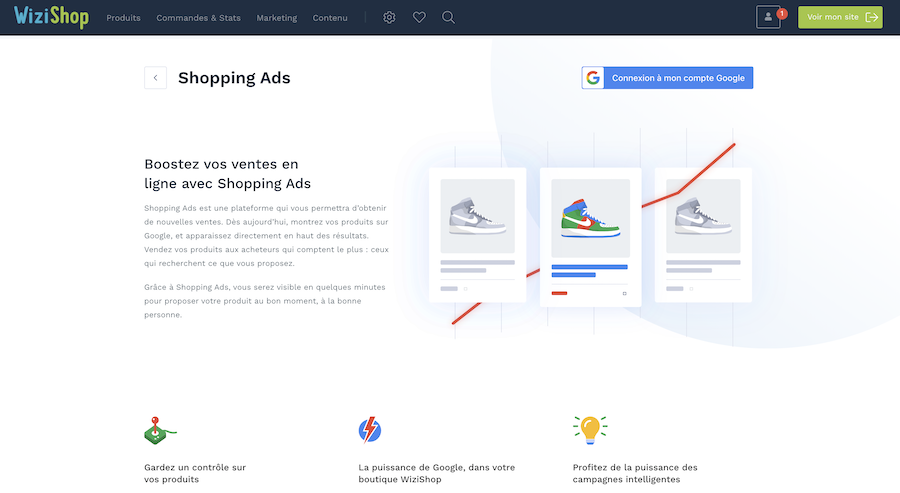Click the Google G logo
Viewport: 900px width, 493px height.
point(593,77)
